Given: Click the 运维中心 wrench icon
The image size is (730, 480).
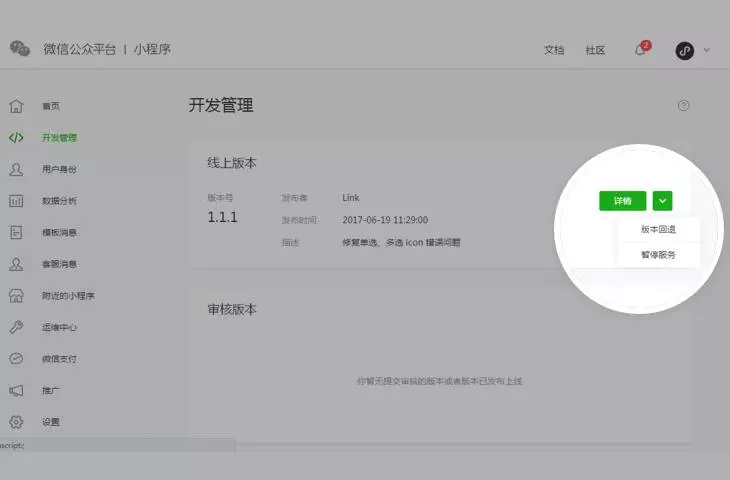Looking at the screenshot, I should point(16,327).
